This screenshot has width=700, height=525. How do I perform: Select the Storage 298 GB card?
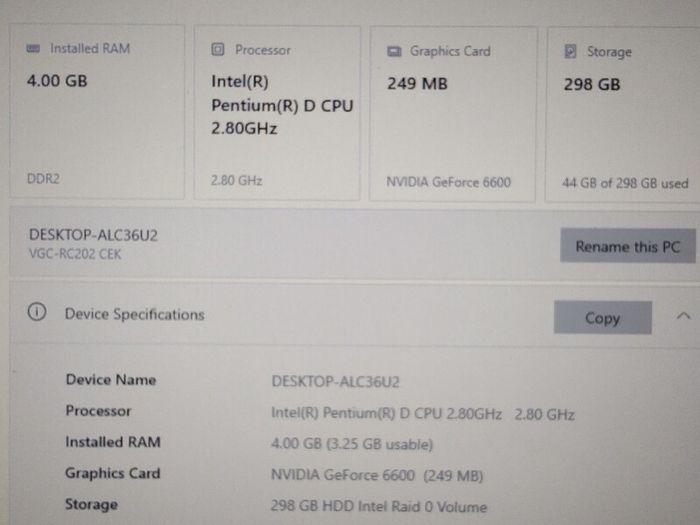(x=623, y=115)
